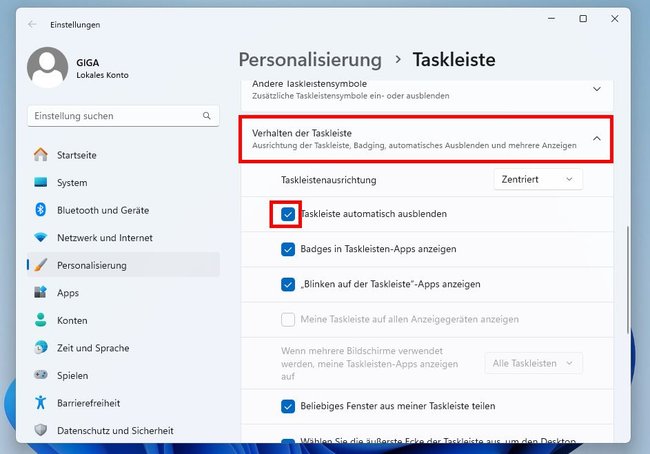Click the search magnifier icon
This screenshot has width=650, height=454.
coord(206,116)
